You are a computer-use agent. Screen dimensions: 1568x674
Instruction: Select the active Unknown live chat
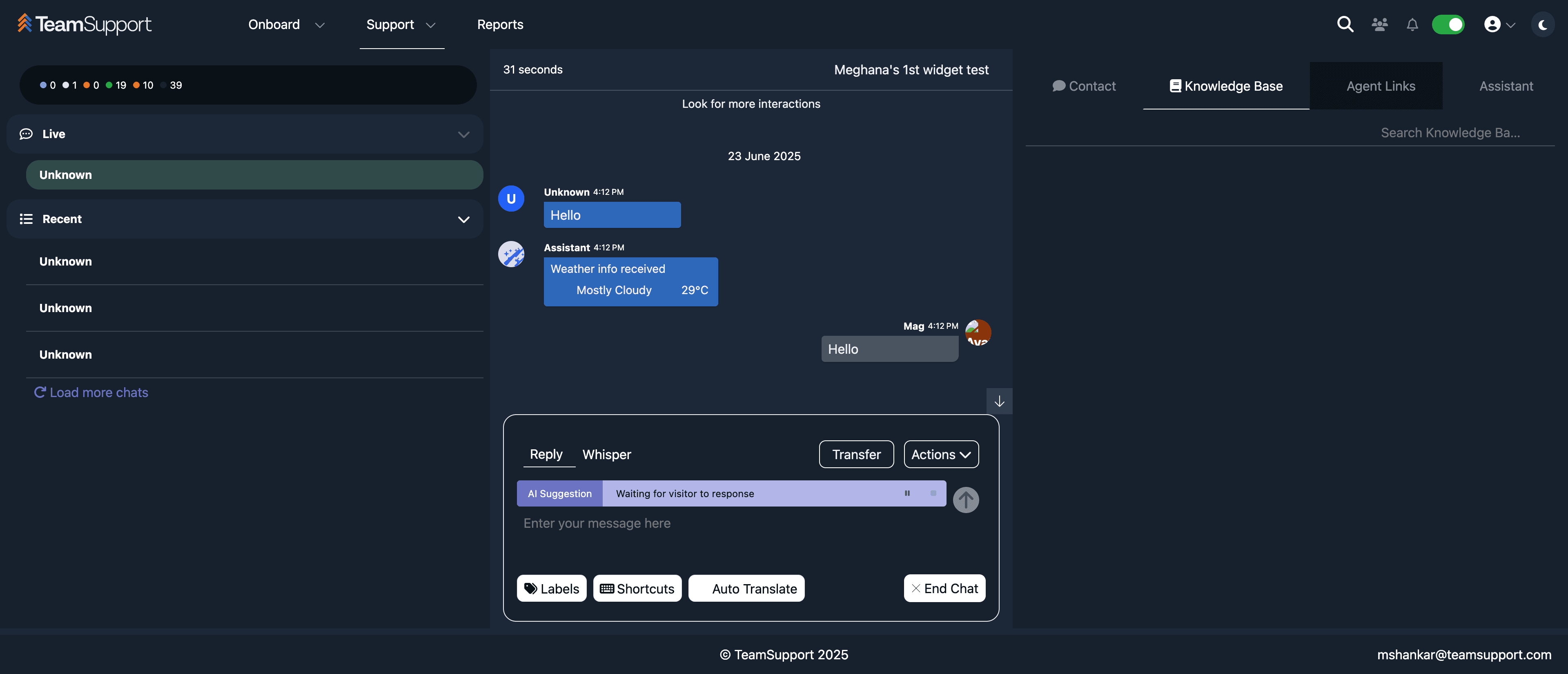254,175
